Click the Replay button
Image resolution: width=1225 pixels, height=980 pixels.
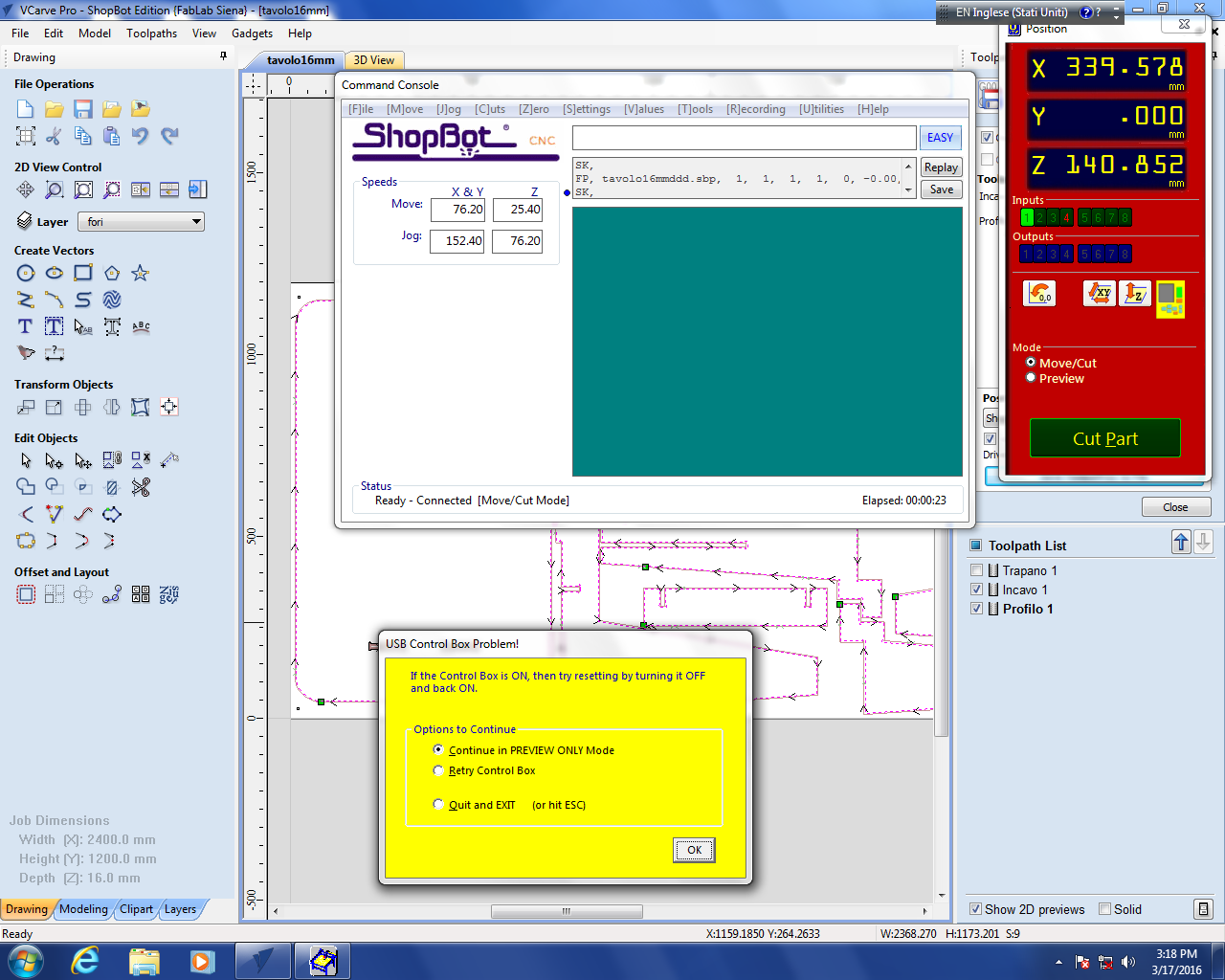(941, 167)
